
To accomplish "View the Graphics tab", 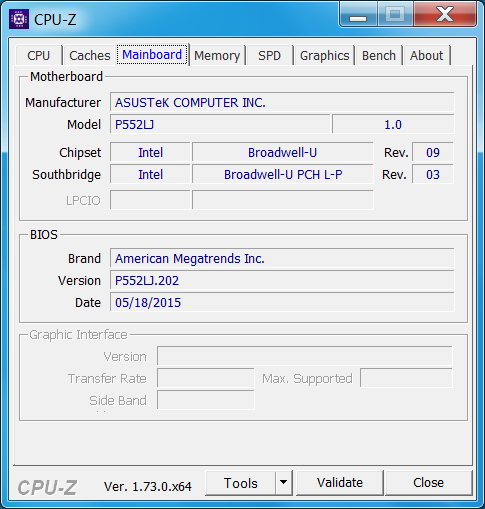I will pos(324,55).
